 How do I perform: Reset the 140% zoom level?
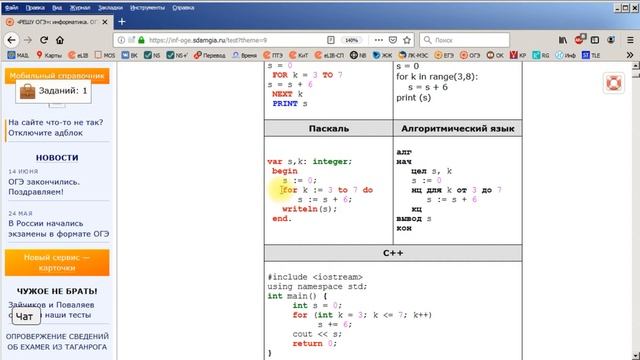point(351,40)
